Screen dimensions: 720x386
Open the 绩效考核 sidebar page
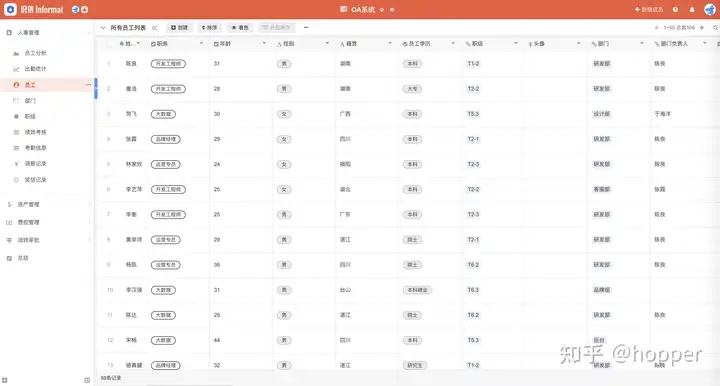[47, 132]
